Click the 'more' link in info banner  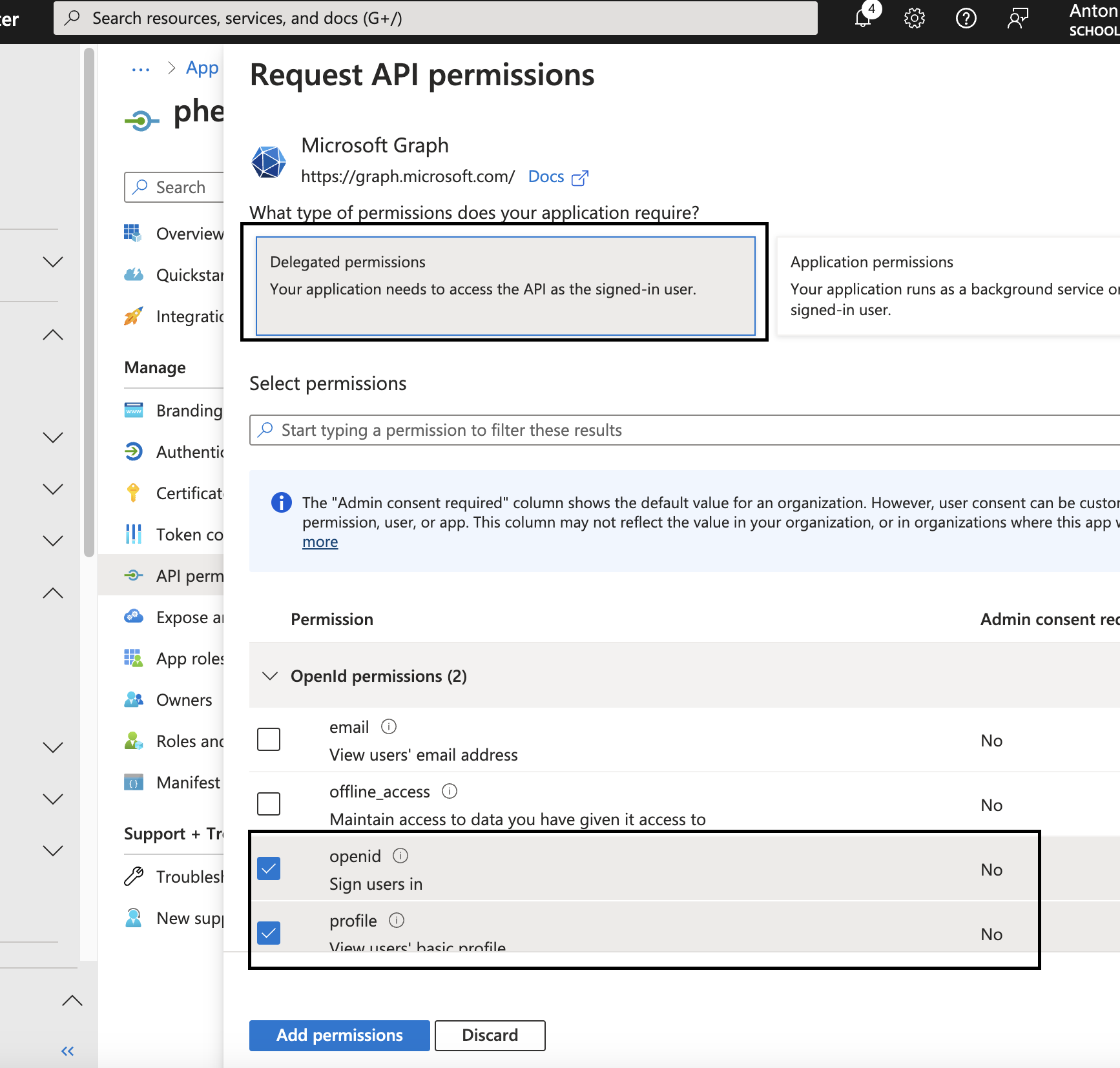(320, 542)
